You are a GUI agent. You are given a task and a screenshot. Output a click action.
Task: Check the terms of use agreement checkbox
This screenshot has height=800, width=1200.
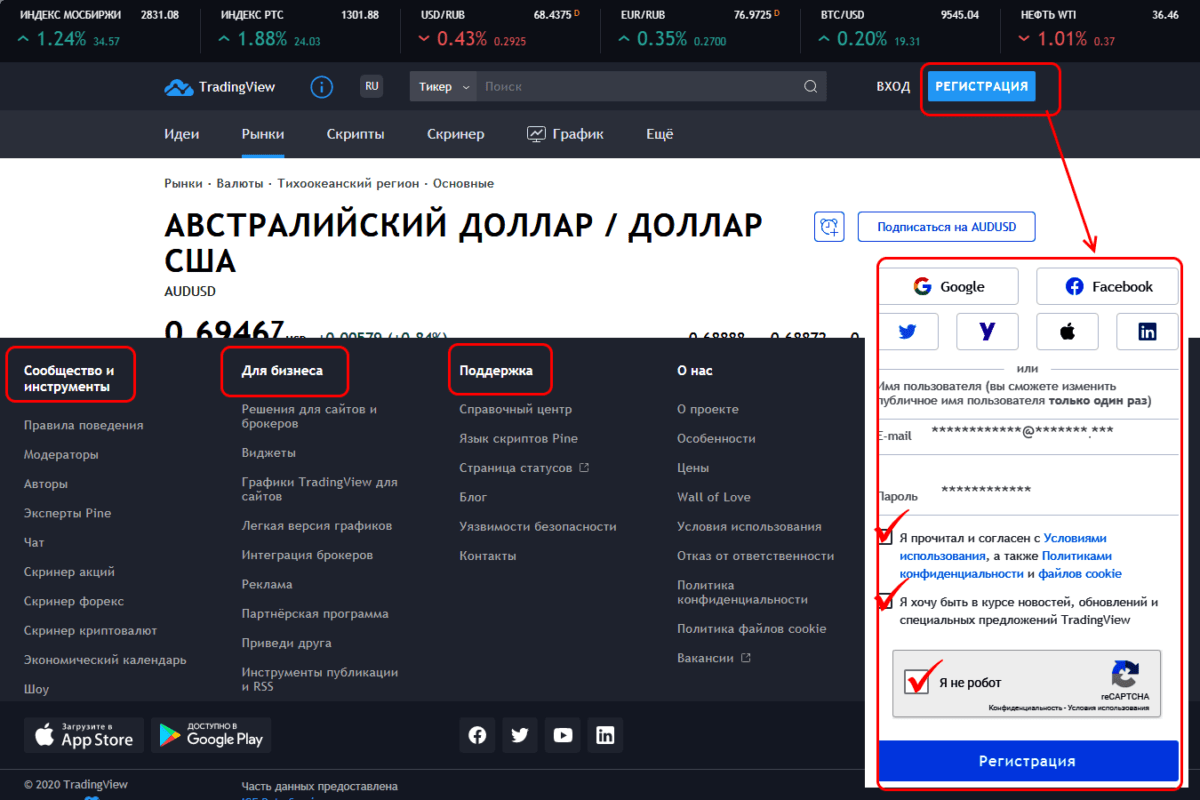click(885, 538)
